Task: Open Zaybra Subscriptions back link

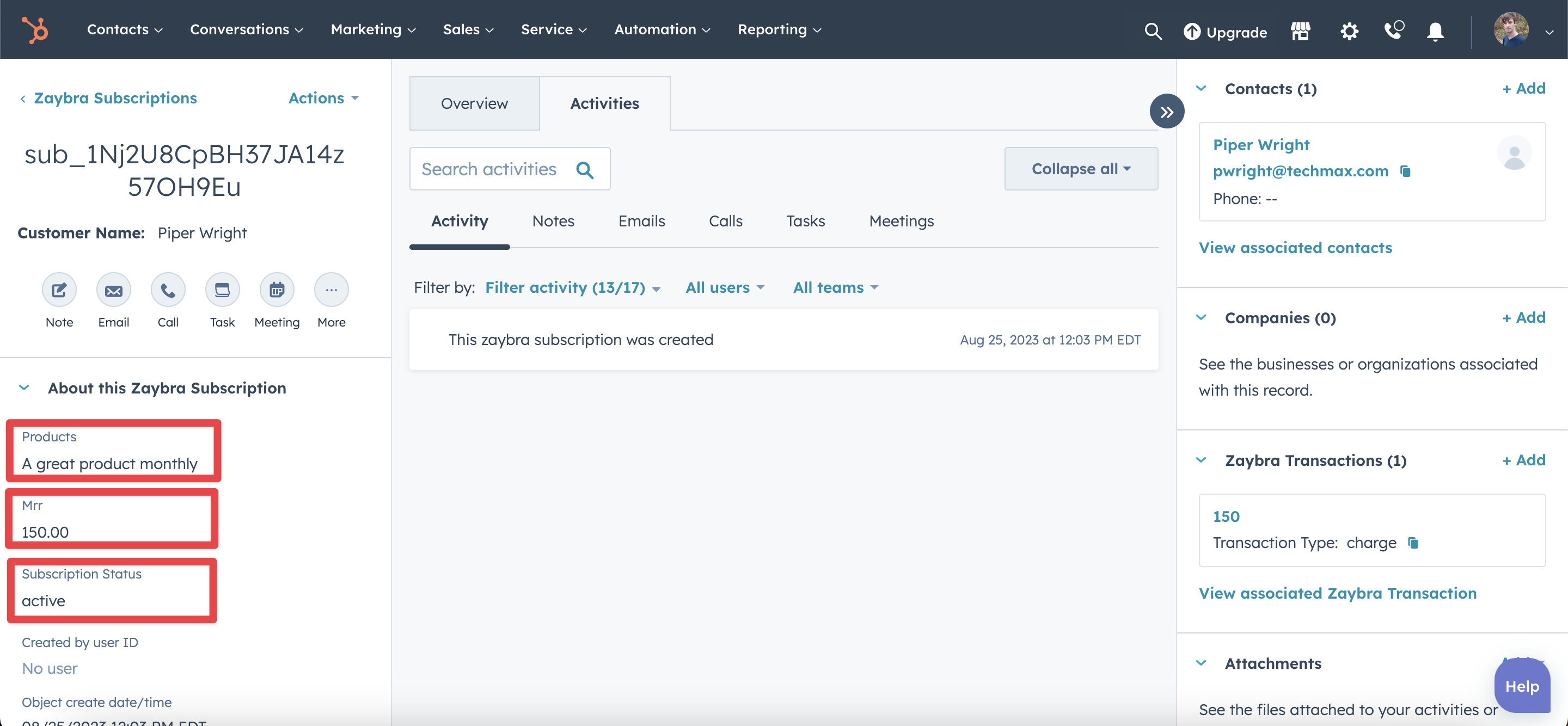Action: 115,98
